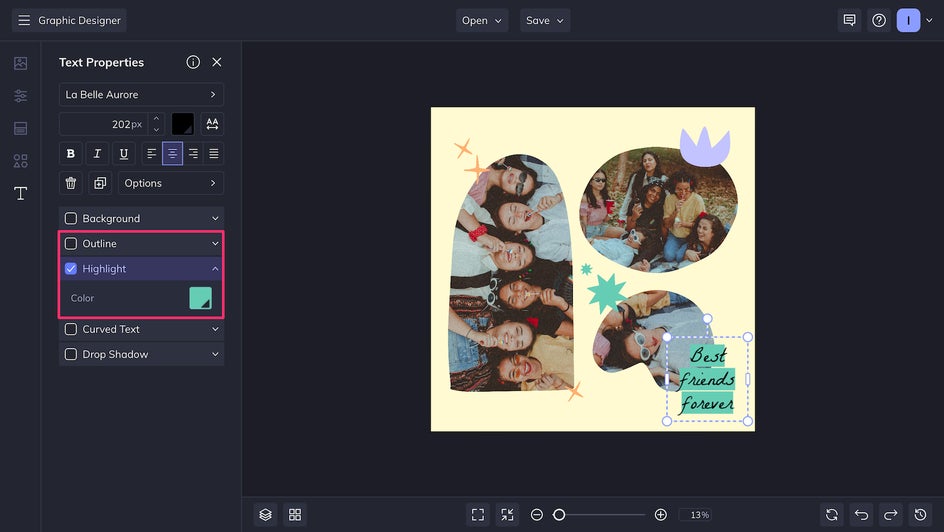The image size is (944, 532).
Task: Align text right
Action: point(193,153)
